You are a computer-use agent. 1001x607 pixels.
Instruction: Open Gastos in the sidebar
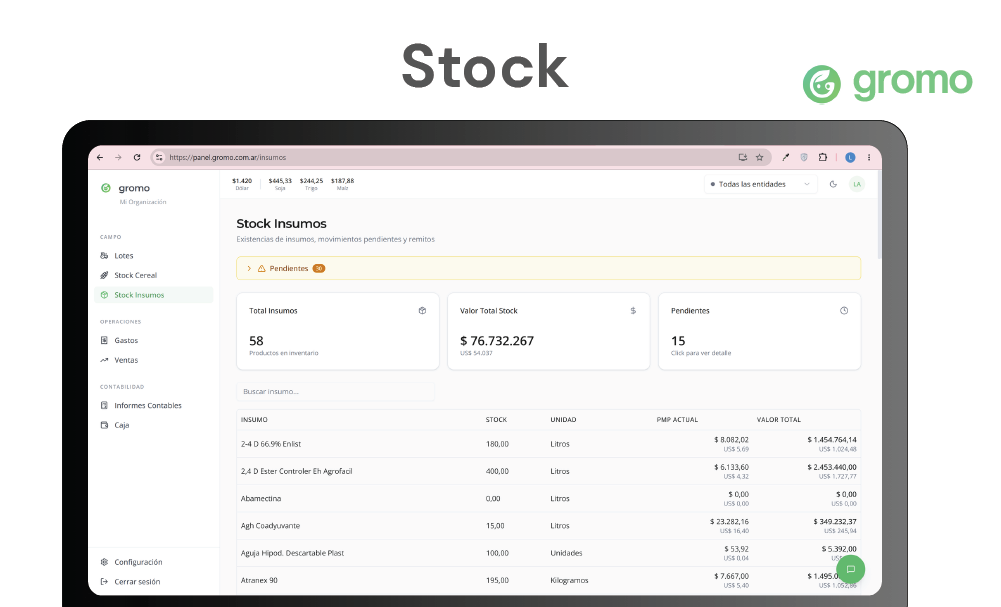(x=154, y=340)
